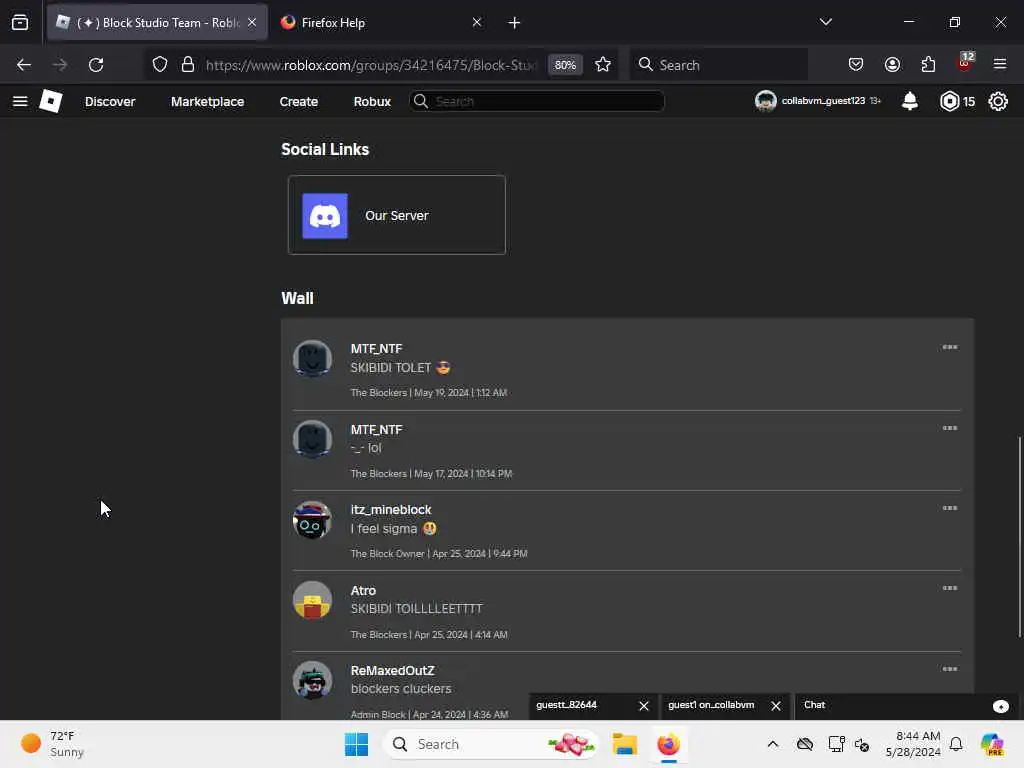1024x768 pixels.
Task: Open options dots for Atro post
Action: point(950,588)
